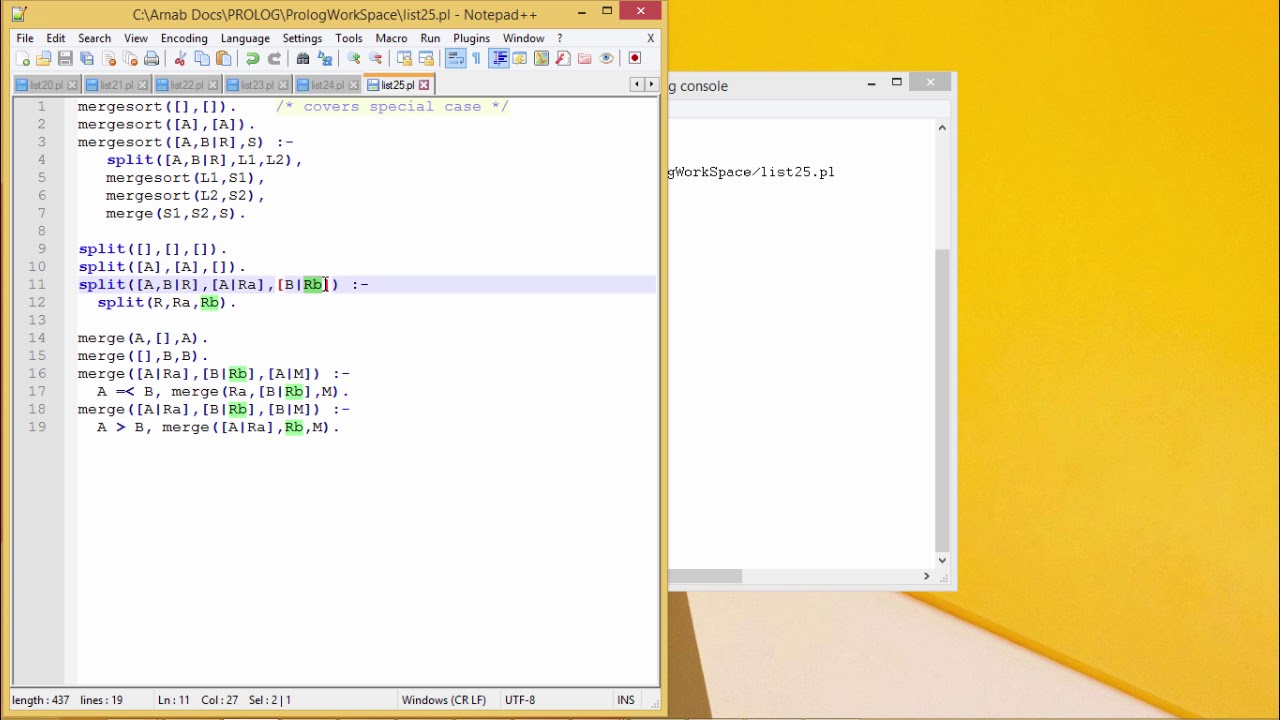
Task: Open the Tools menu
Action: click(349, 38)
